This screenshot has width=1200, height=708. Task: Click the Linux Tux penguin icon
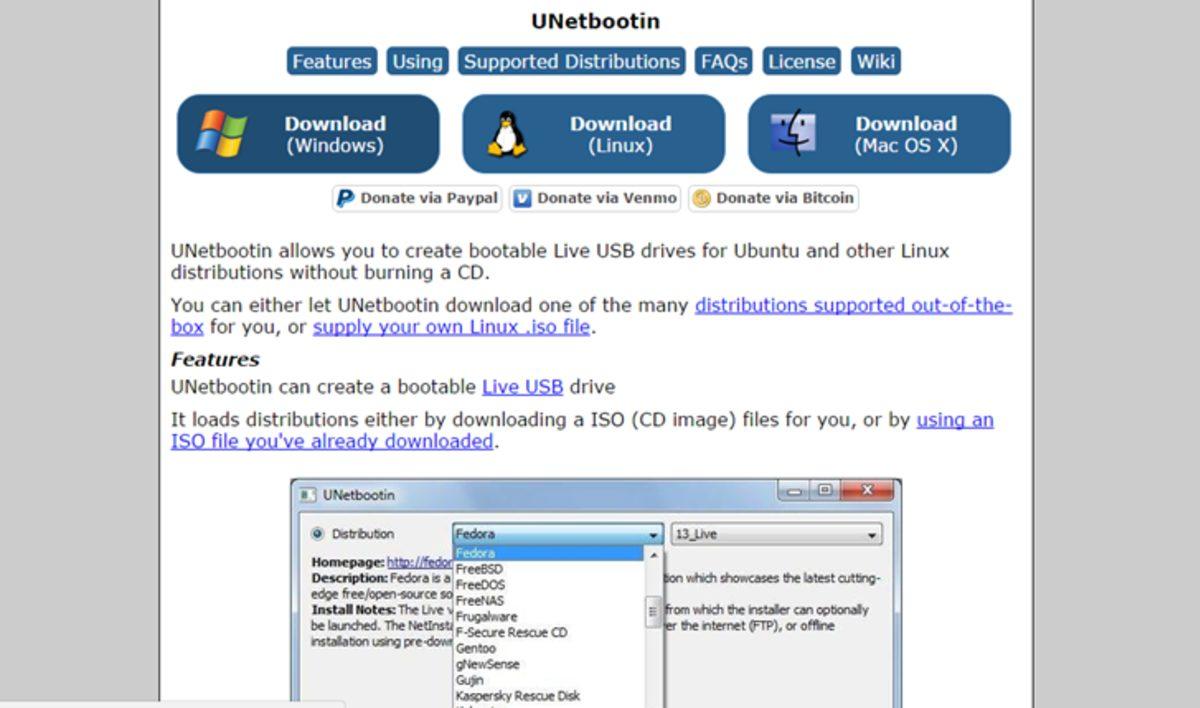[x=507, y=134]
